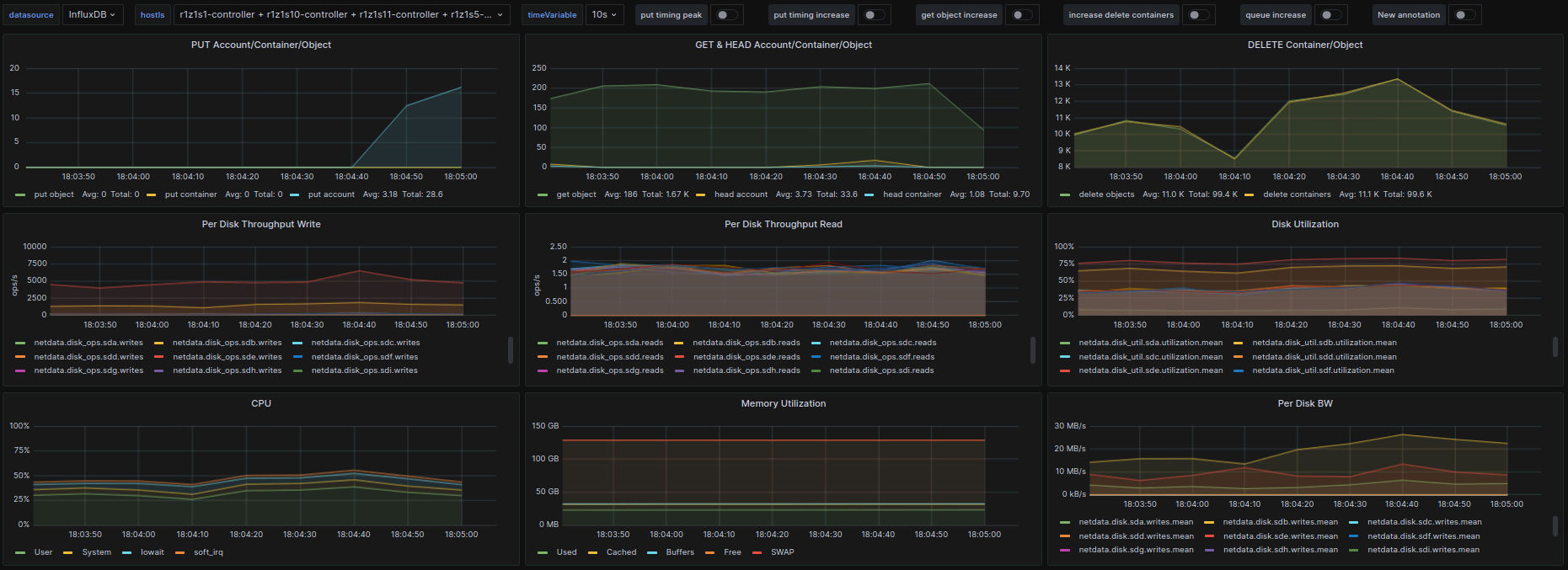
Task: Open the Disk Utilization panel title menu
Action: [1304, 224]
